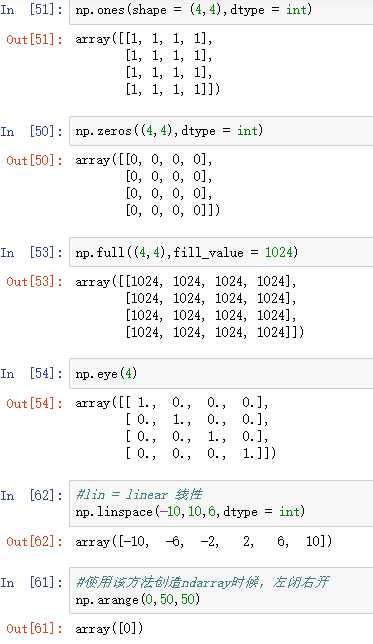Click the In [51] prompt label
Viewport: 373px width, 644px height.
coord(32,9)
